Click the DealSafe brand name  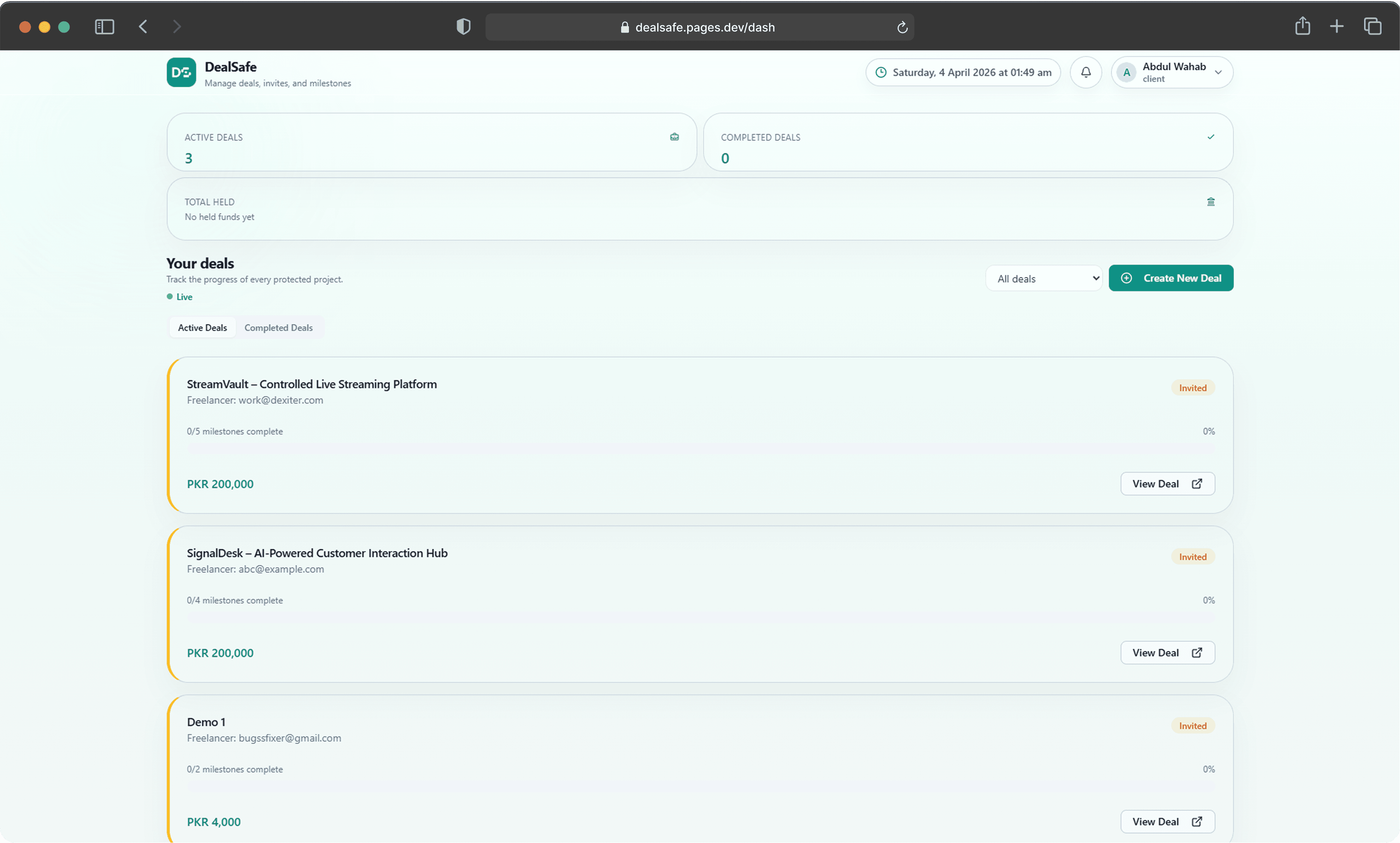(231, 67)
